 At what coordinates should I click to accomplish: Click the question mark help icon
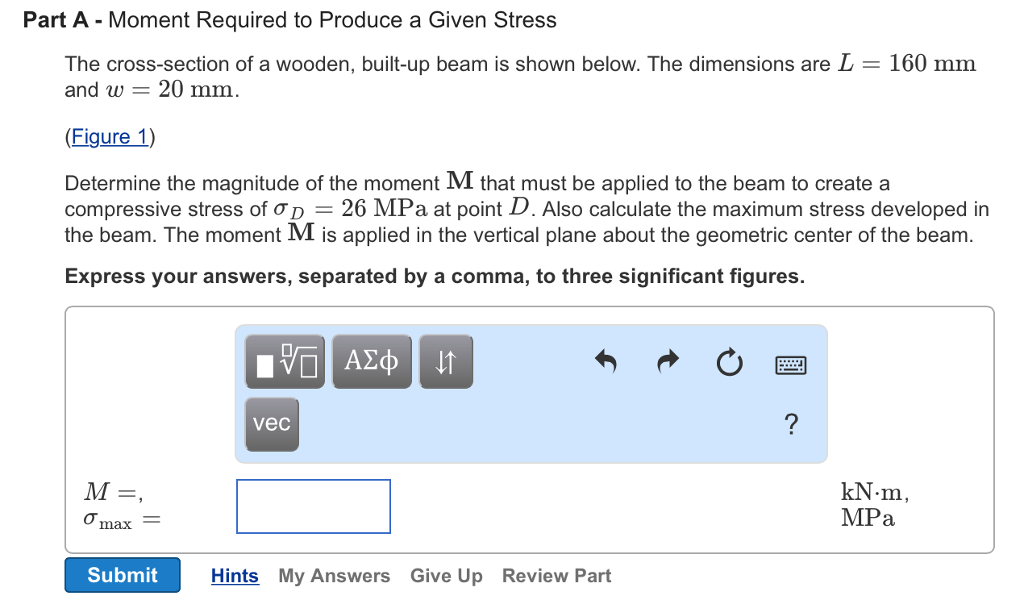click(x=790, y=424)
